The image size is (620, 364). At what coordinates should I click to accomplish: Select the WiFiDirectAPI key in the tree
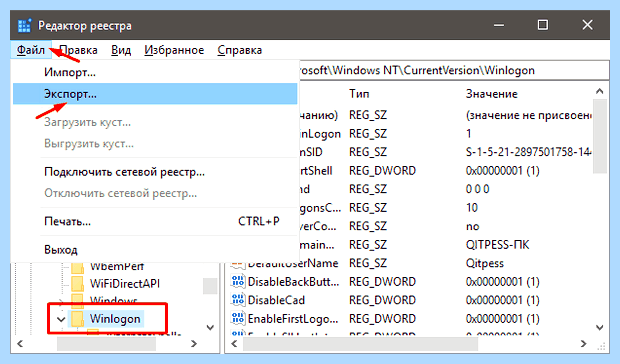(x=125, y=284)
